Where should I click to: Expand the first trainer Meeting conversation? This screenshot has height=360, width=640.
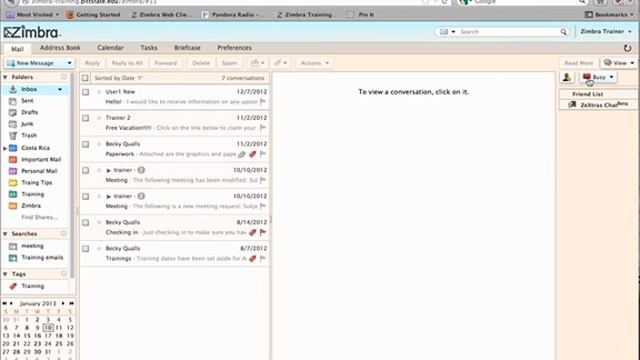point(109,170)
